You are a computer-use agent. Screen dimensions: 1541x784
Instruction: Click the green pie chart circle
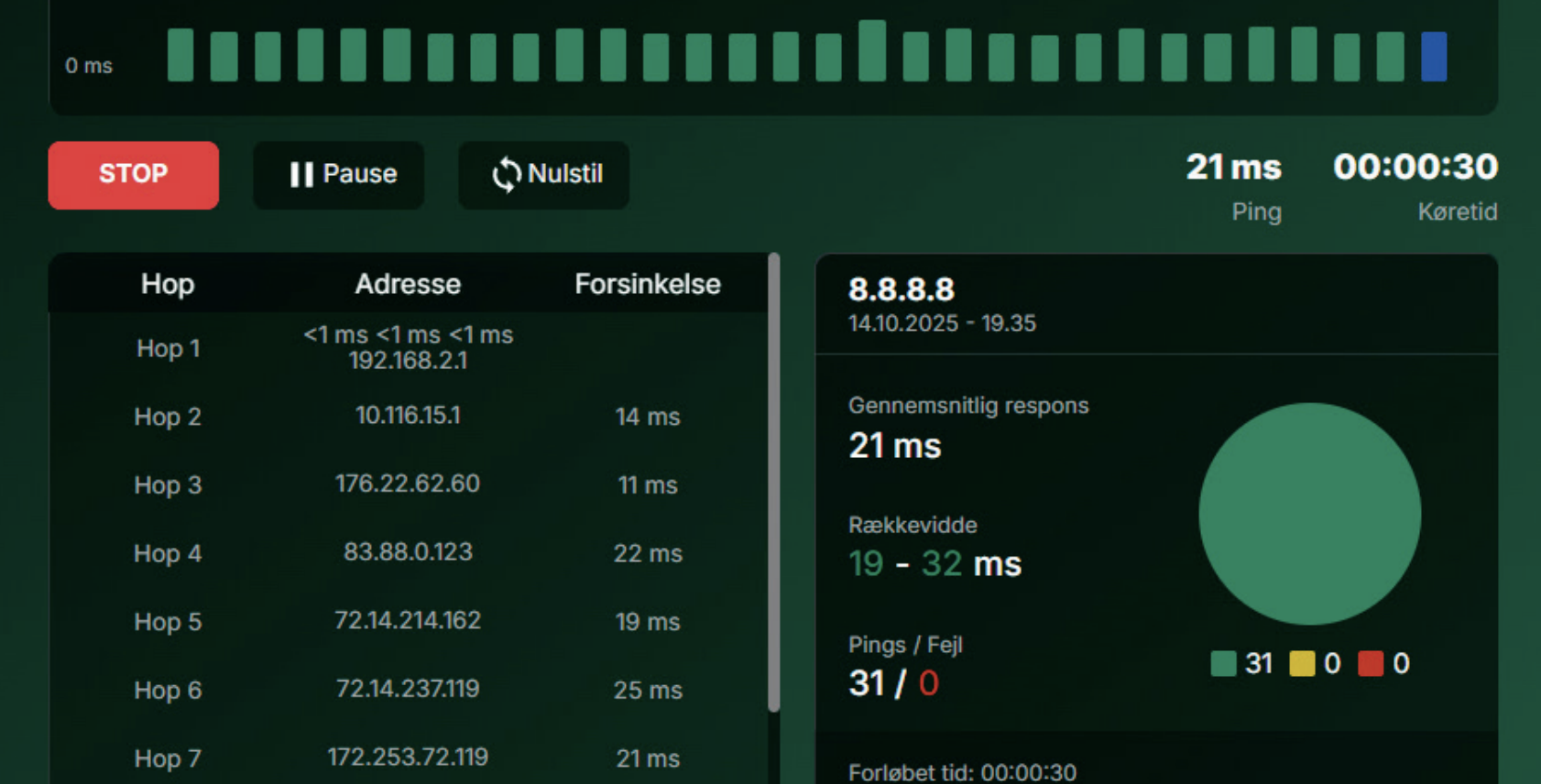click(1309, 514)
